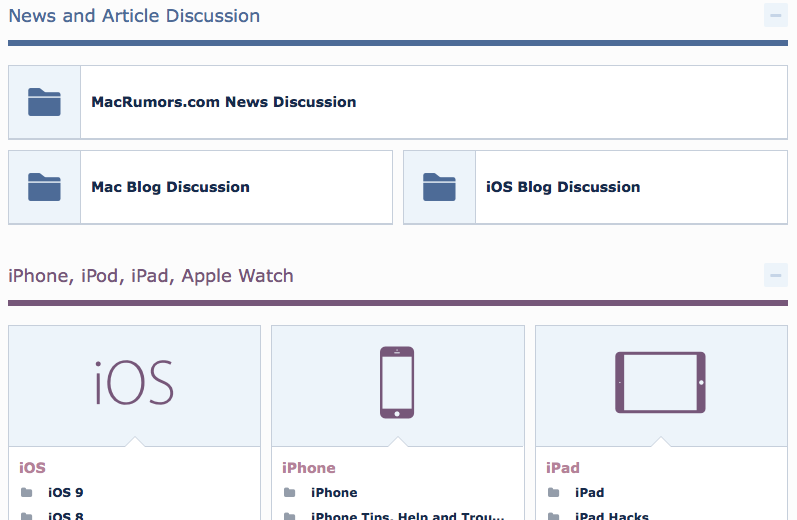This screenshot has width=797, height=520.
Task: Open the pink iOS category link
Action: pos(33,468)
